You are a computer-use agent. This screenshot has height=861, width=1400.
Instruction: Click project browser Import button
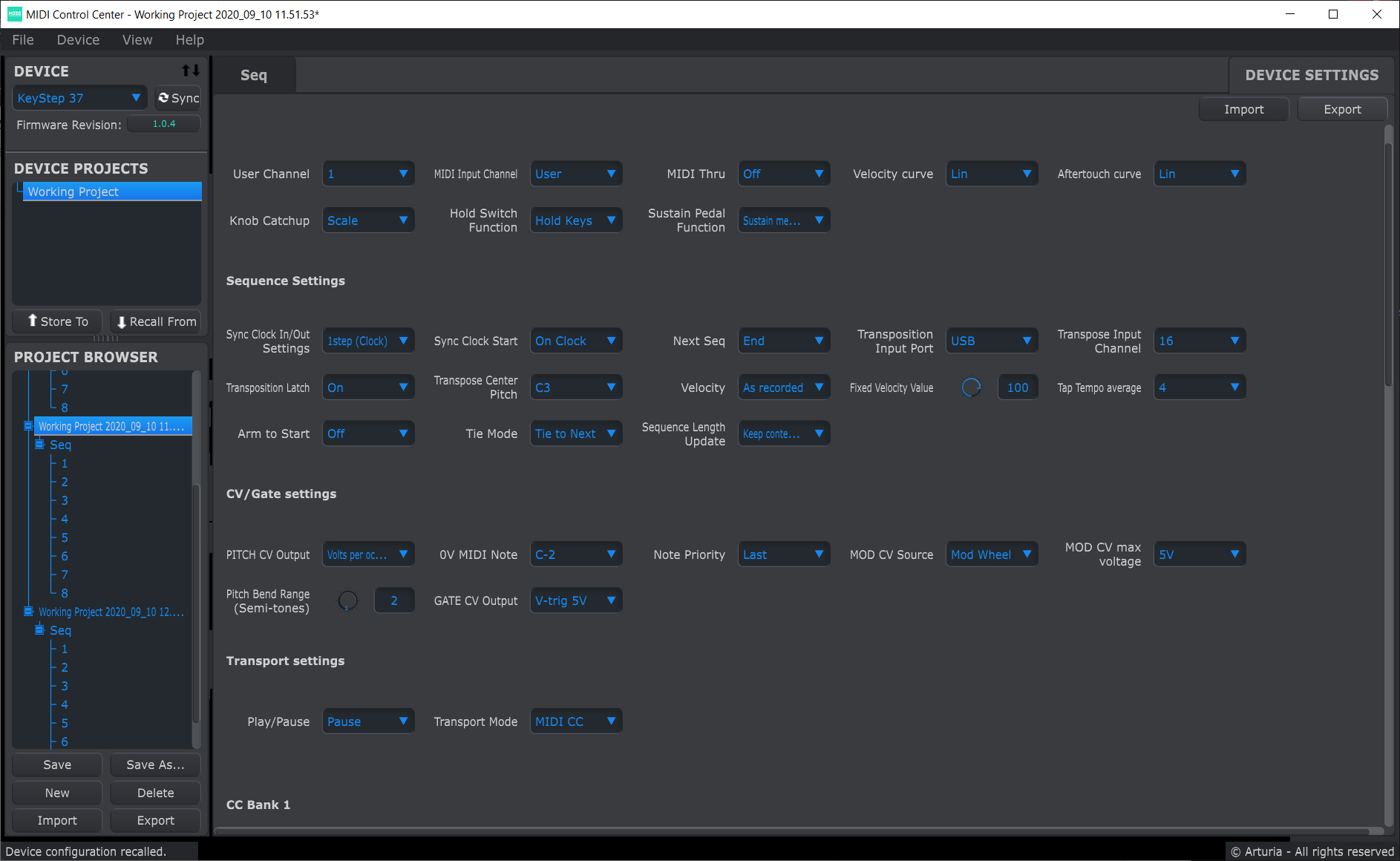point(57,820)
